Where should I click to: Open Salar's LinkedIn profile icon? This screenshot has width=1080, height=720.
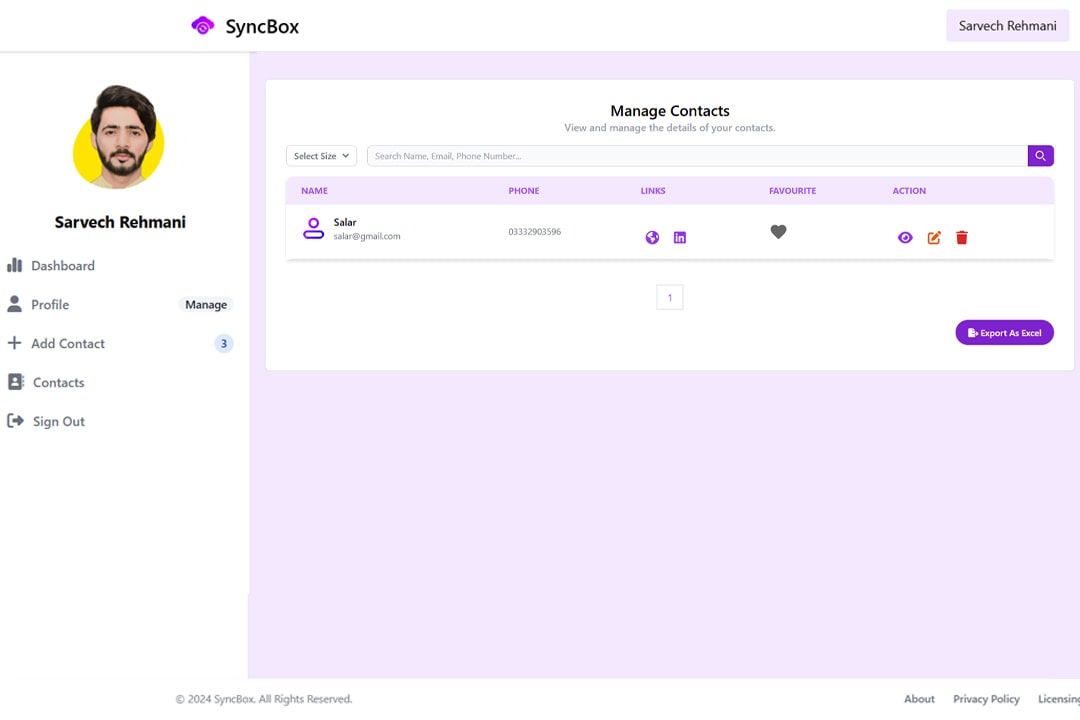tap(680, 237)
